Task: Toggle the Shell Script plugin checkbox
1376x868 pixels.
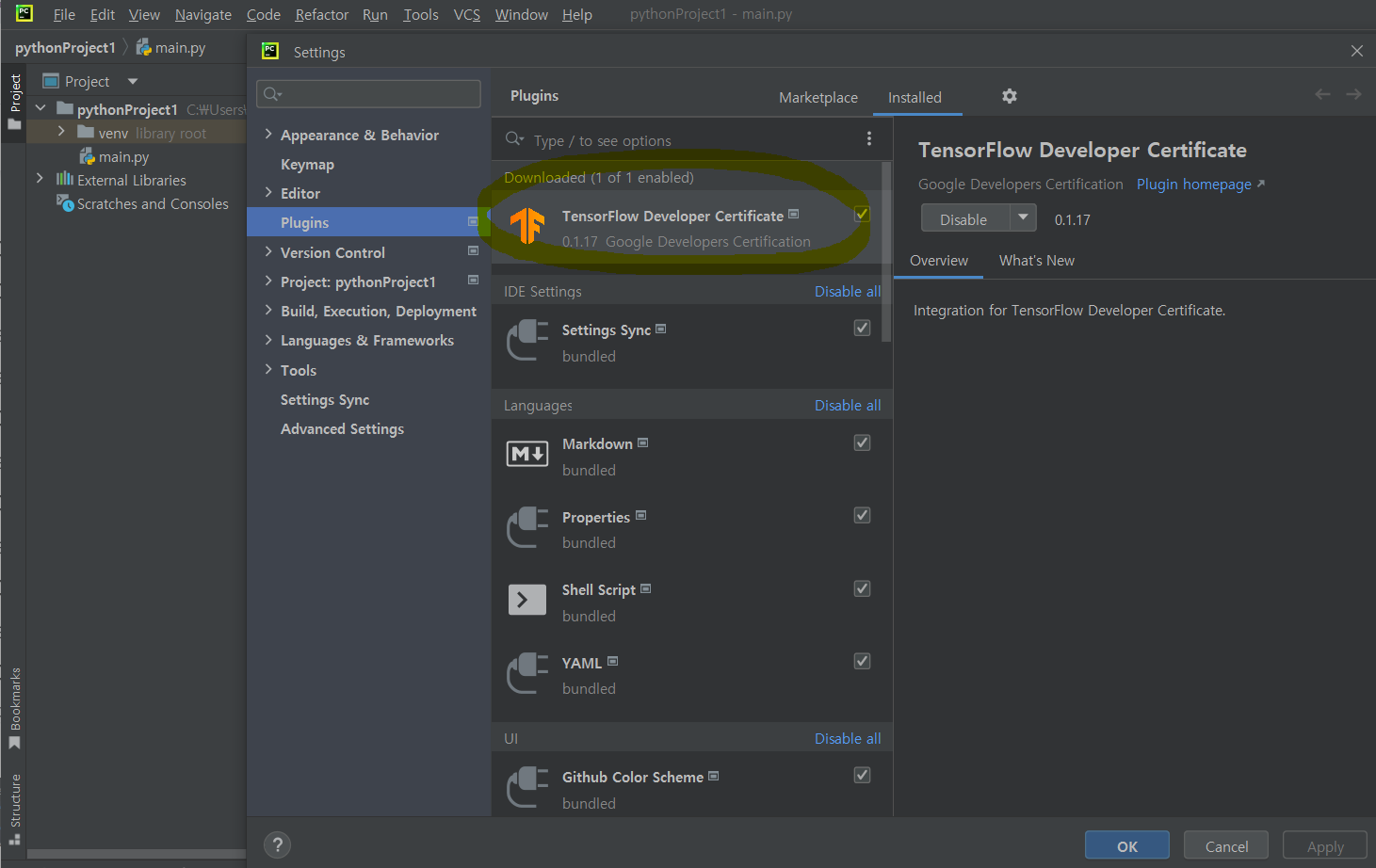Action: [x=862, y=588]
